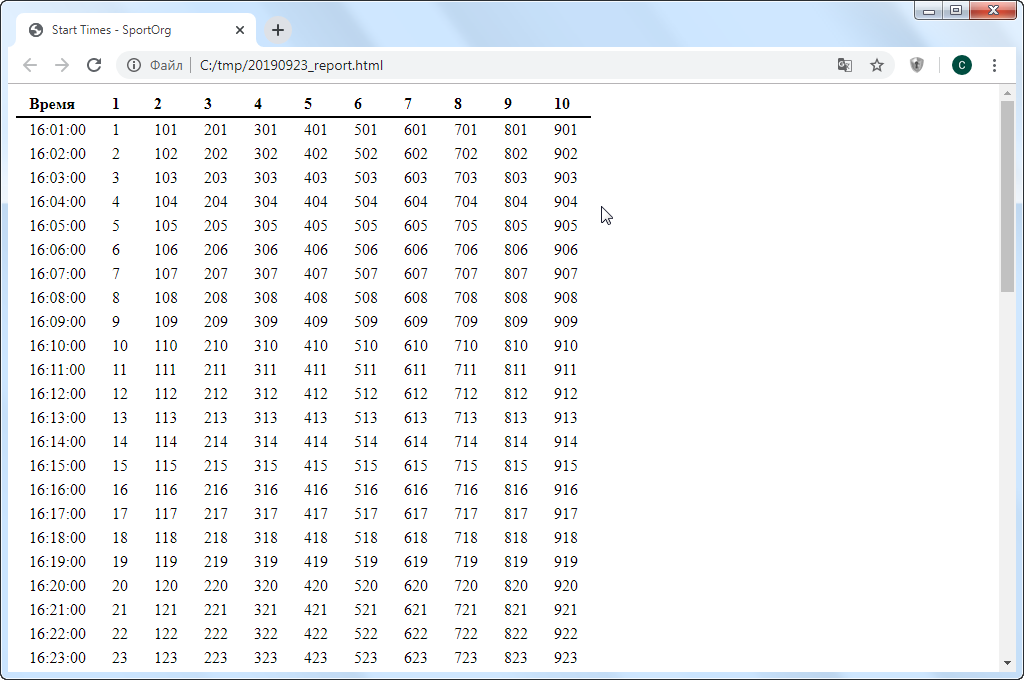The width and height of the screenshot is (1024, 680).
Task: Click the cell with number 514
Action: pos(366,442)
